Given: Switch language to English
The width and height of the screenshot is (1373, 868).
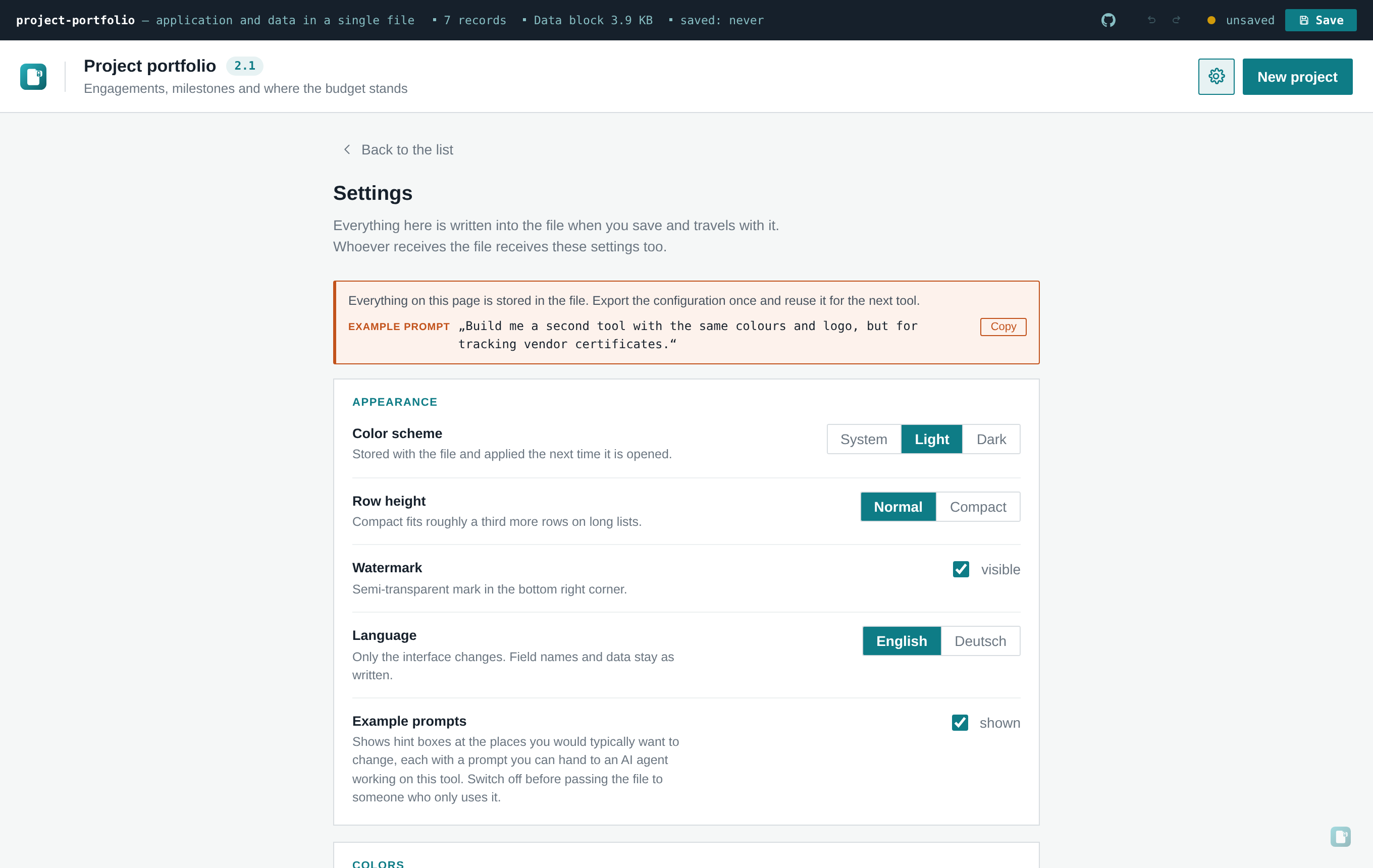Looking at the screenshot, I should point(902,641).
